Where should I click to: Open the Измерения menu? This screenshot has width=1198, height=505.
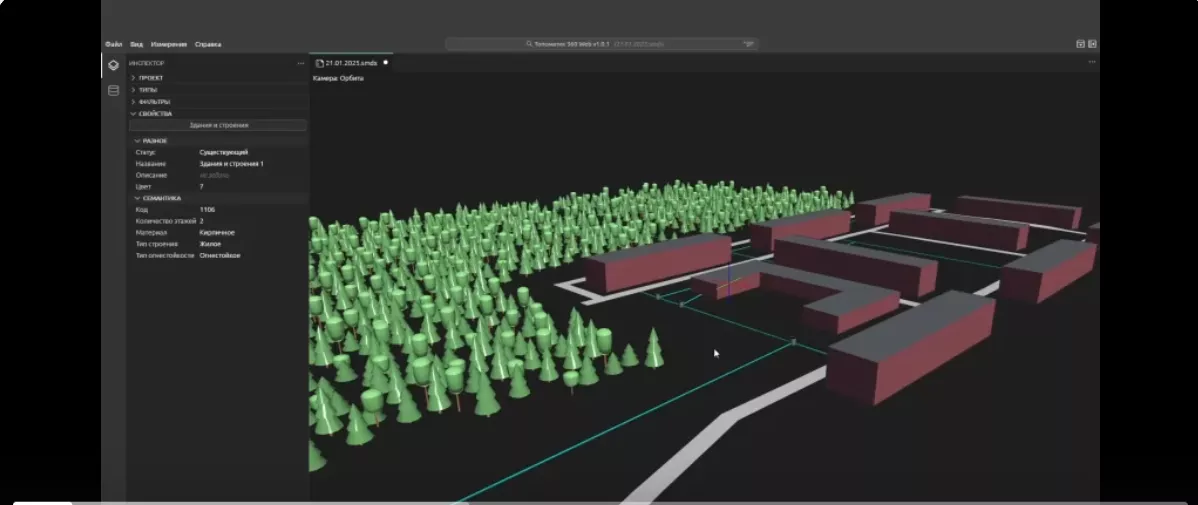tap(169, 44)
